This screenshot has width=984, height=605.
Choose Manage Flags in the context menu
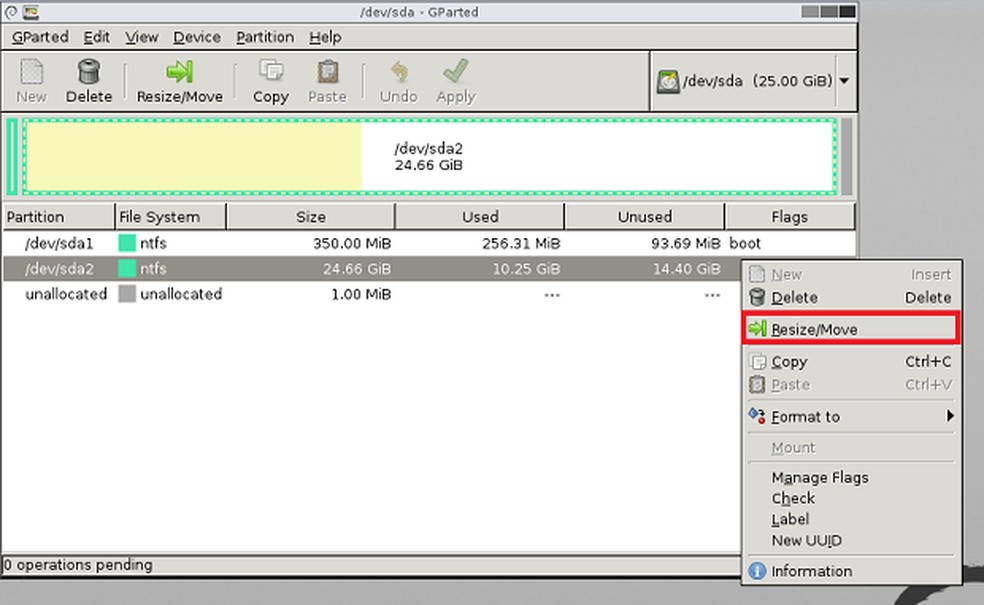pyautogui.click(x=850, y=478)
